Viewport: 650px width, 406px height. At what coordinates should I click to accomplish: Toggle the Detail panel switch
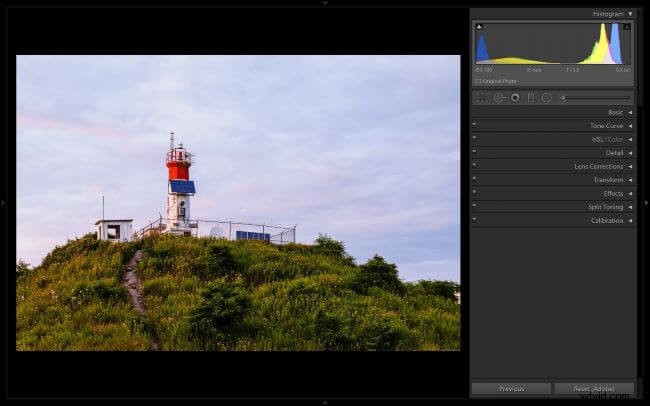tap(474, 151)
